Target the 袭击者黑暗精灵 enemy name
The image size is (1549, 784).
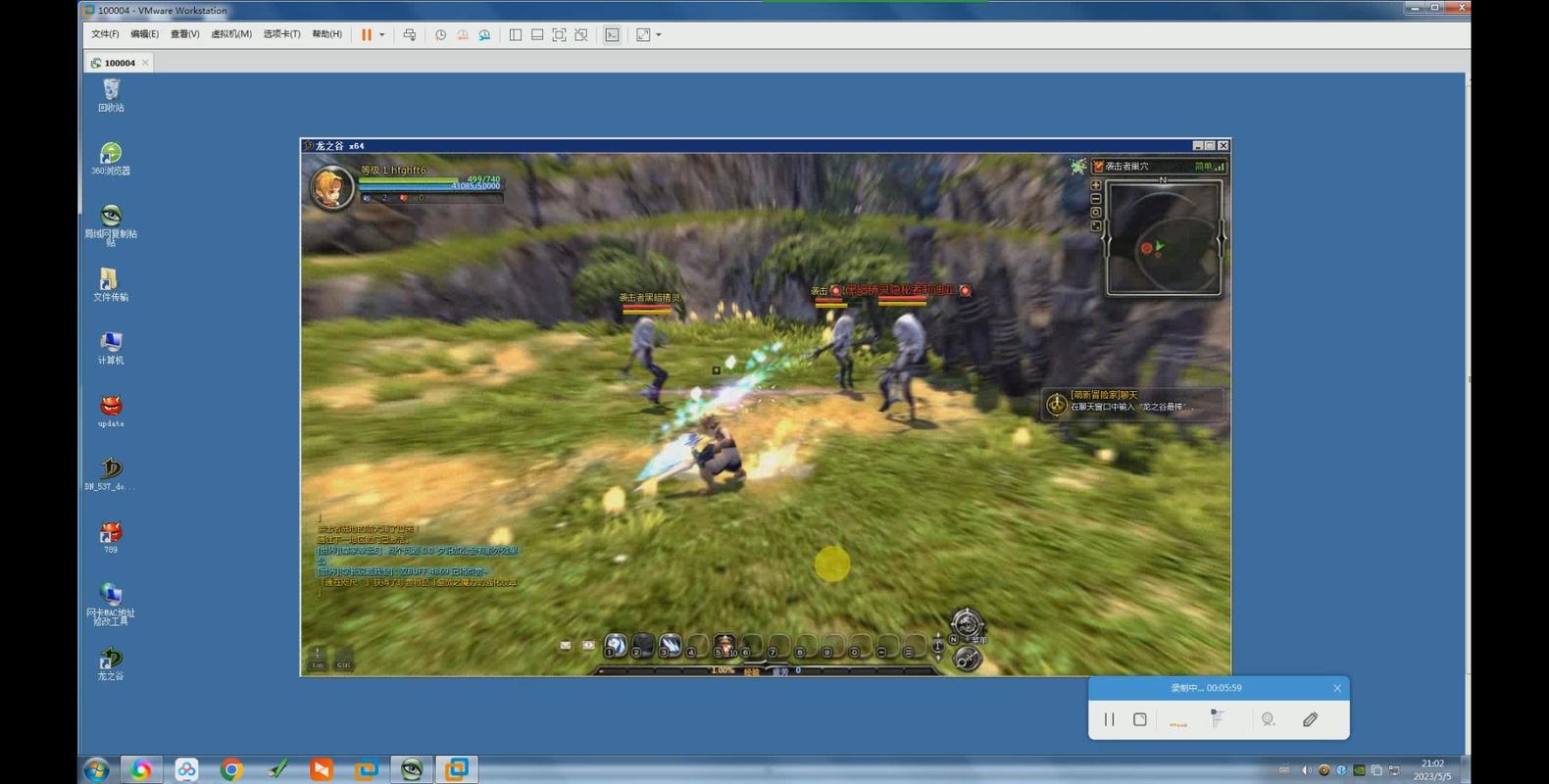point(649,297)
